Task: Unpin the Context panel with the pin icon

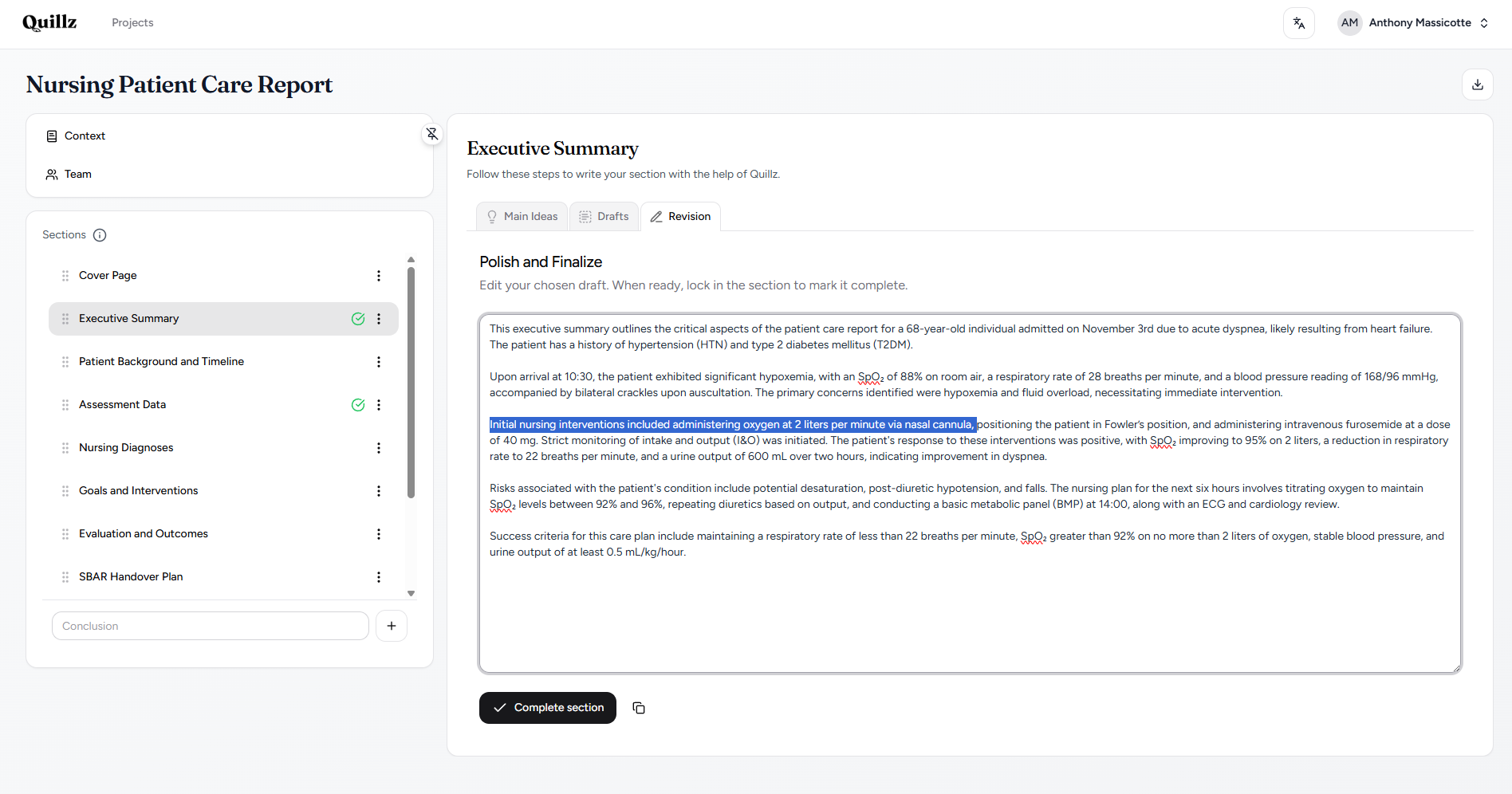Action: pyautogui.click(x=431, y=134)
